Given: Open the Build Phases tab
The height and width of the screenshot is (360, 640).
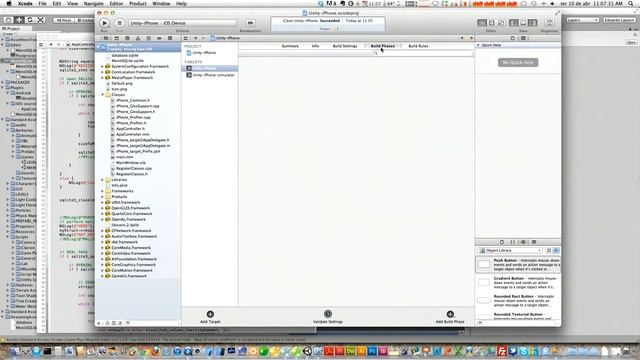Looking at the screenshot, I should (382, 46).
